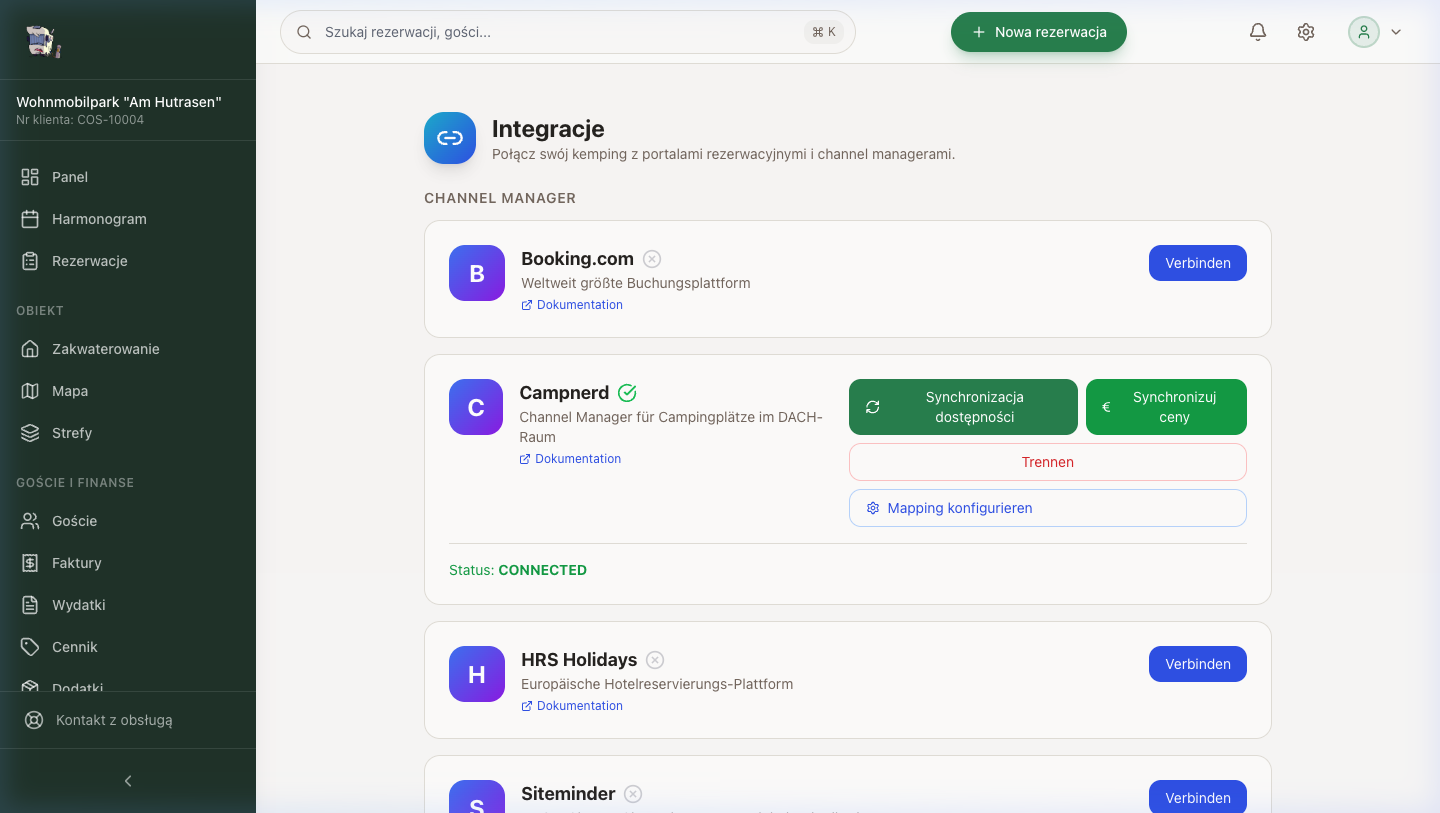Navigate to Mapa
The height and width of the screenshot is (813, 1440).
[x=128, y=391]
